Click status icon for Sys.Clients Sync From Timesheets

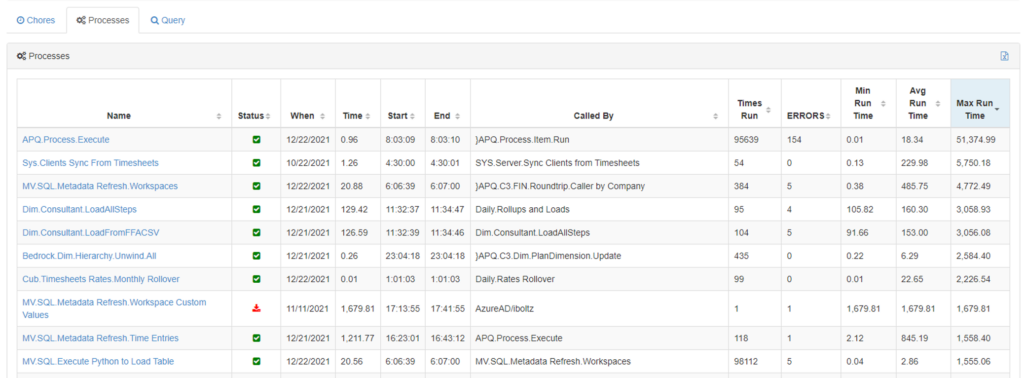coord(256,163)
